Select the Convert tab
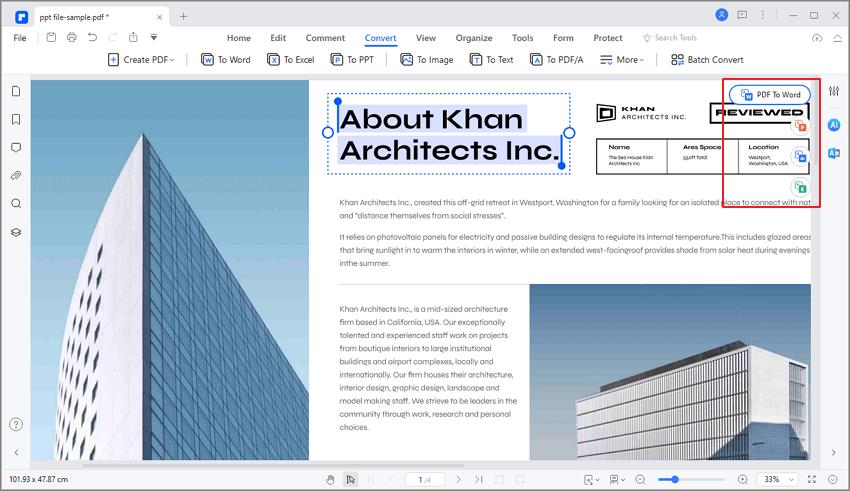This screenshot has height=491, width=850. click(380, 38)
